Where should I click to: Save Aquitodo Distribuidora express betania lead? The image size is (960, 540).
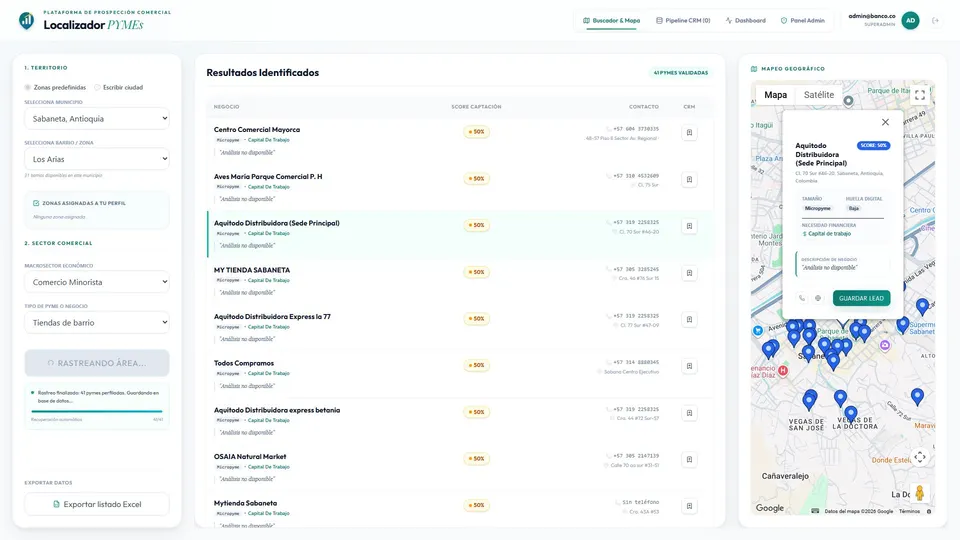[689, 413]
